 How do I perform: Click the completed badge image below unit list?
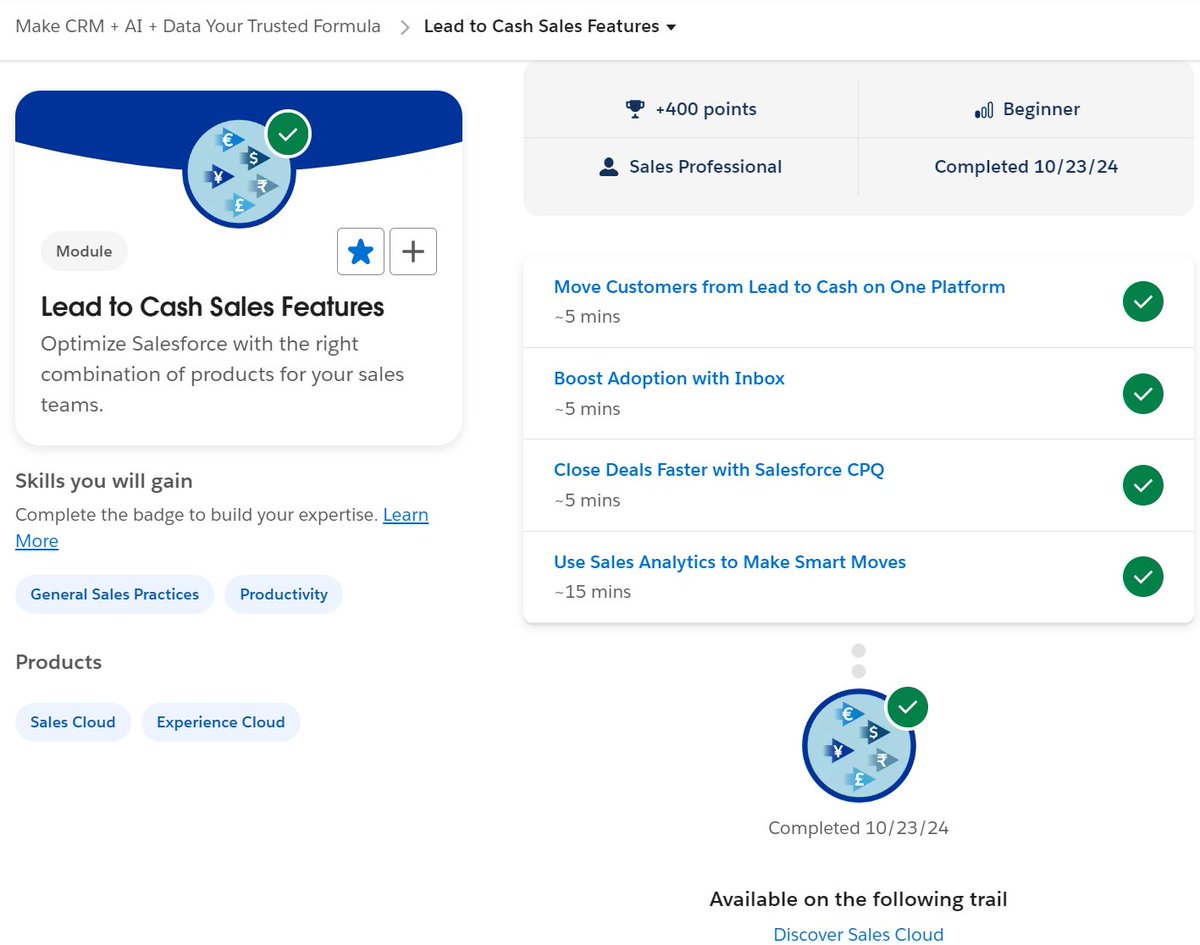(859, 745)
